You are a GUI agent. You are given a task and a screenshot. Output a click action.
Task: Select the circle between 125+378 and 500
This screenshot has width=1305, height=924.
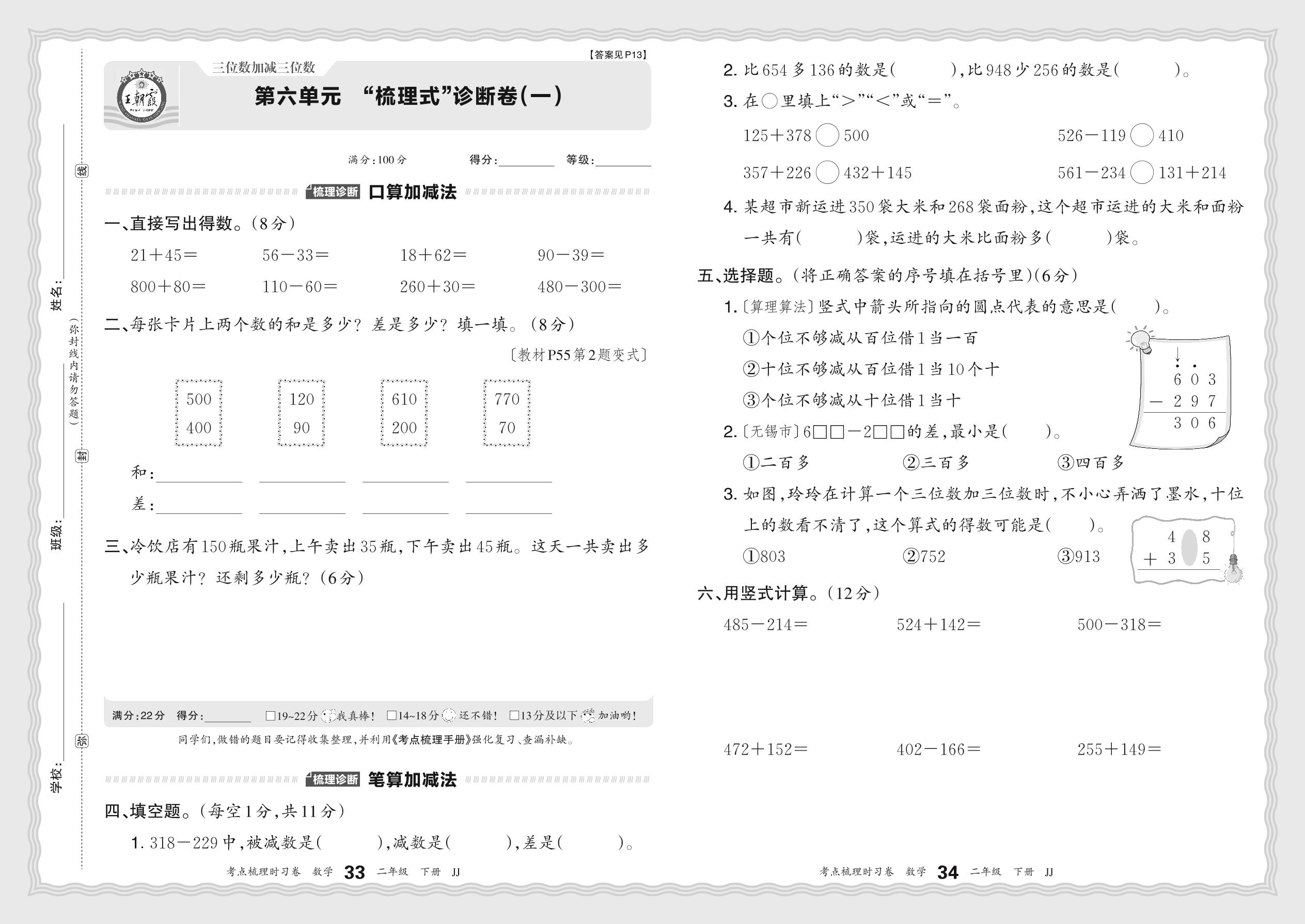[827, 135]
